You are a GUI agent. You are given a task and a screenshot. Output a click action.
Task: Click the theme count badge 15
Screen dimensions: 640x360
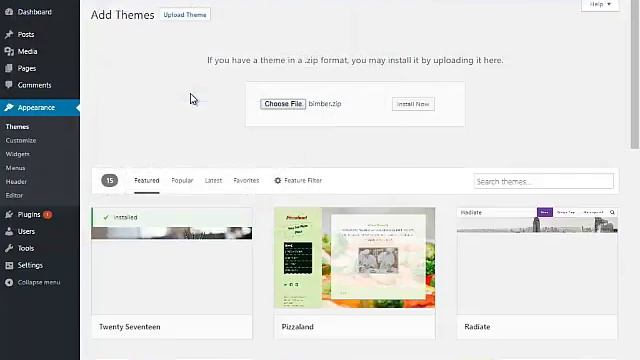[x=109, y=180]
